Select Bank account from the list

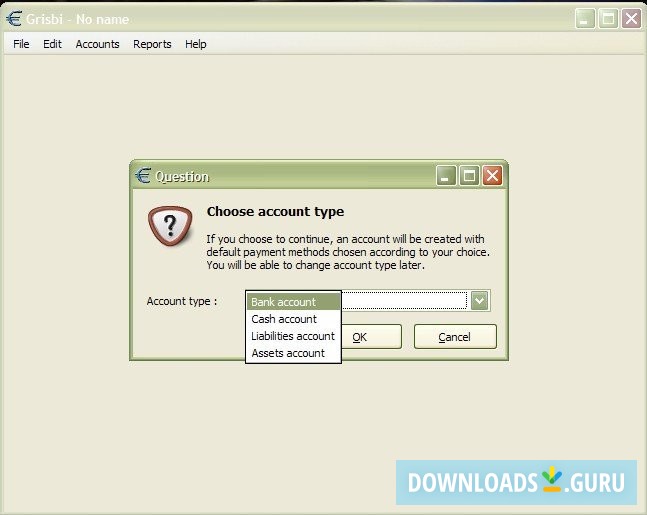(x=293, y=302)
